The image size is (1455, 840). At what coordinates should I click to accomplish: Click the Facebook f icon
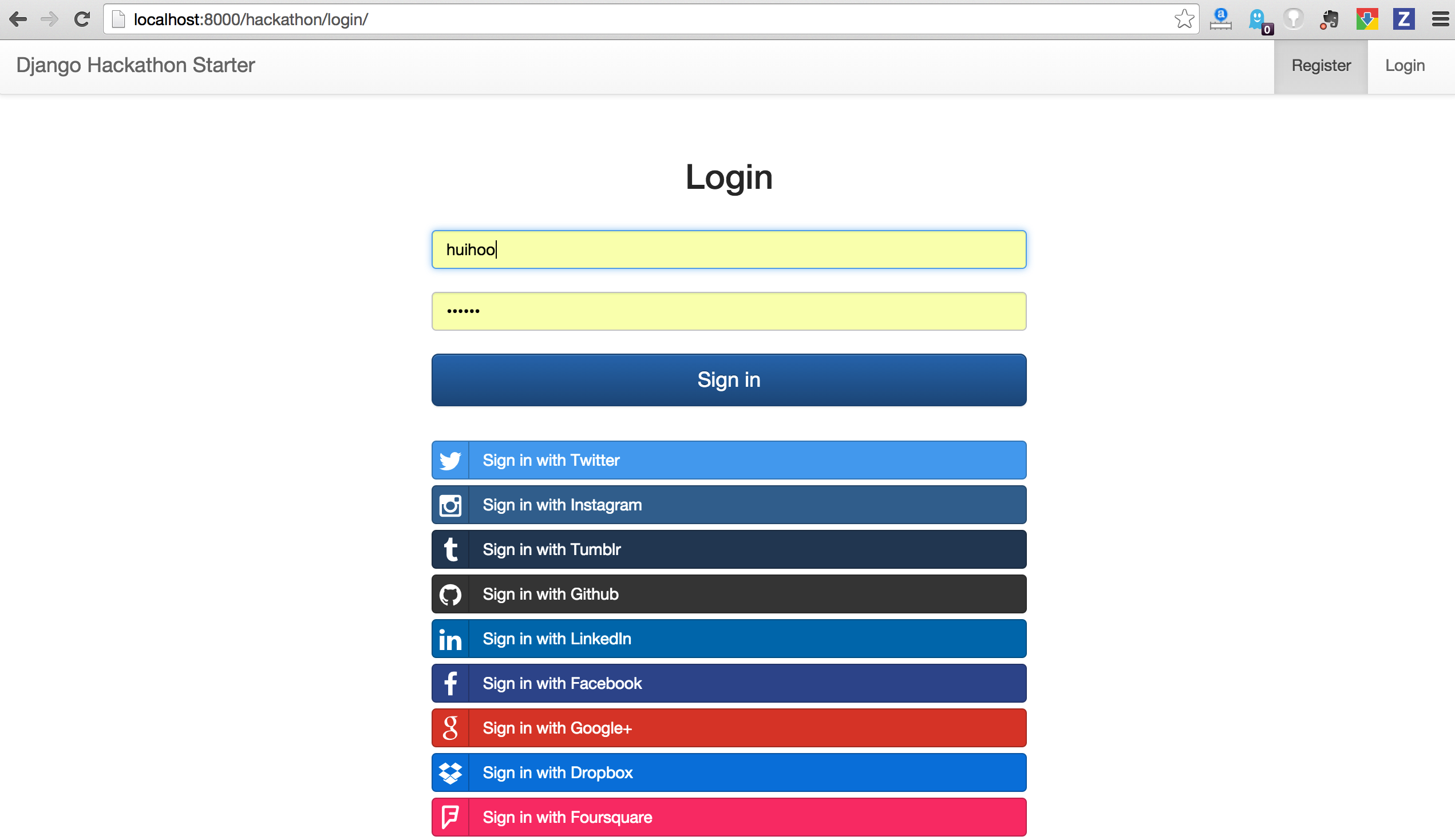[450, 683]
